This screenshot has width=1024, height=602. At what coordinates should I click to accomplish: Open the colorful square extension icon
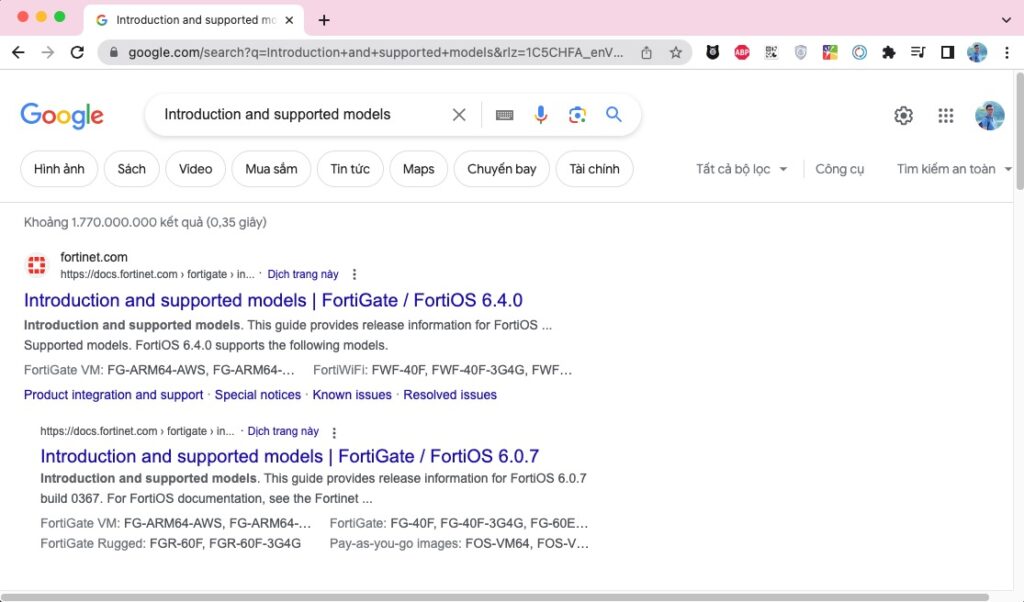coord(830,52)
